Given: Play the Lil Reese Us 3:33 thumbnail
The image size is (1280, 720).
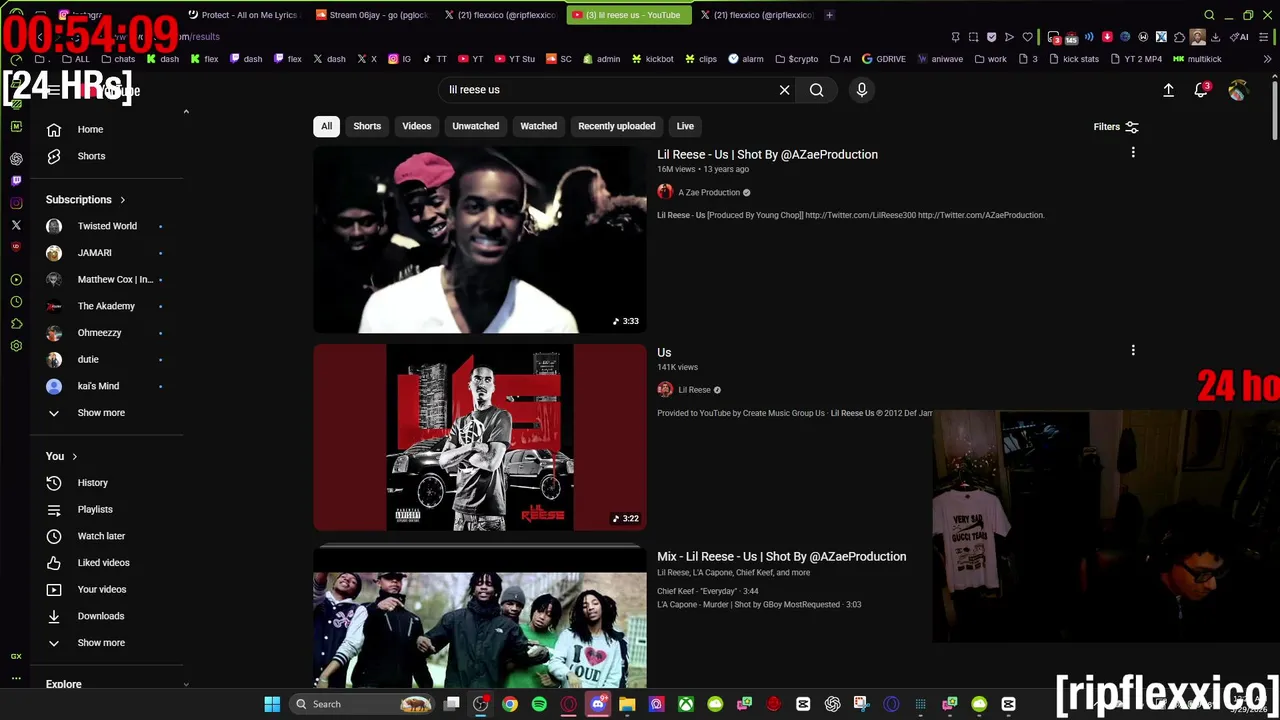Looking at the screenshot, I should [480, 240].
